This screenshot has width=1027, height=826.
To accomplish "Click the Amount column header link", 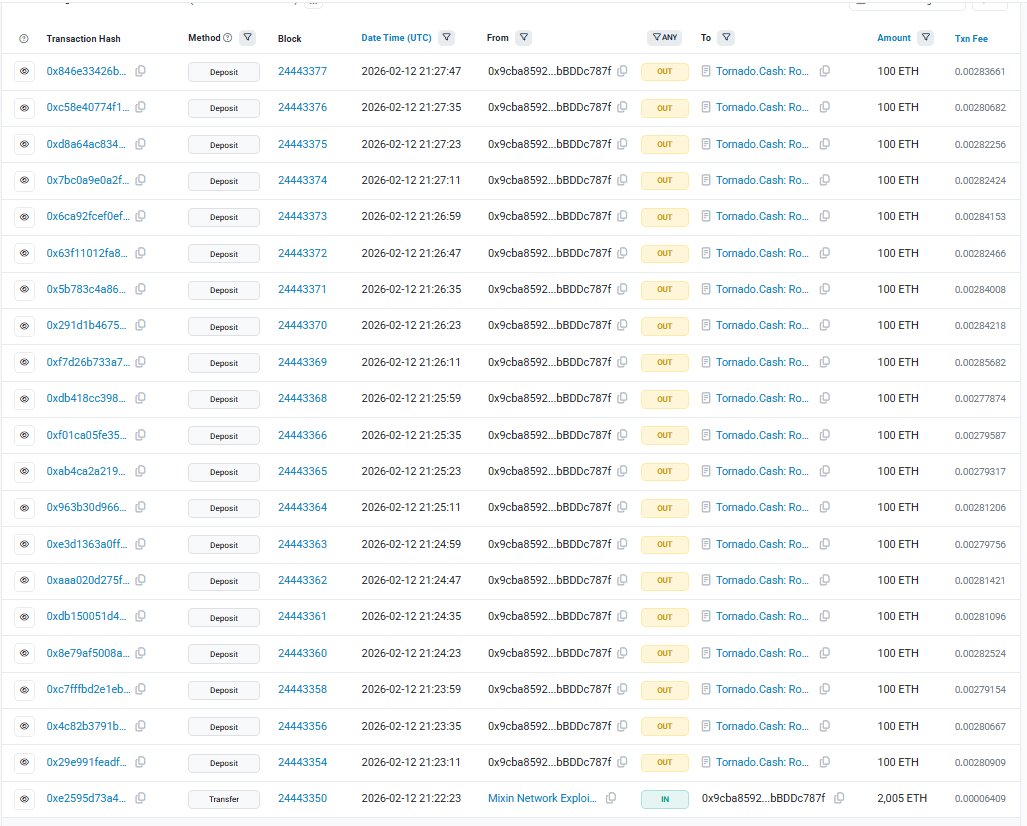I will tap(893, 38).
